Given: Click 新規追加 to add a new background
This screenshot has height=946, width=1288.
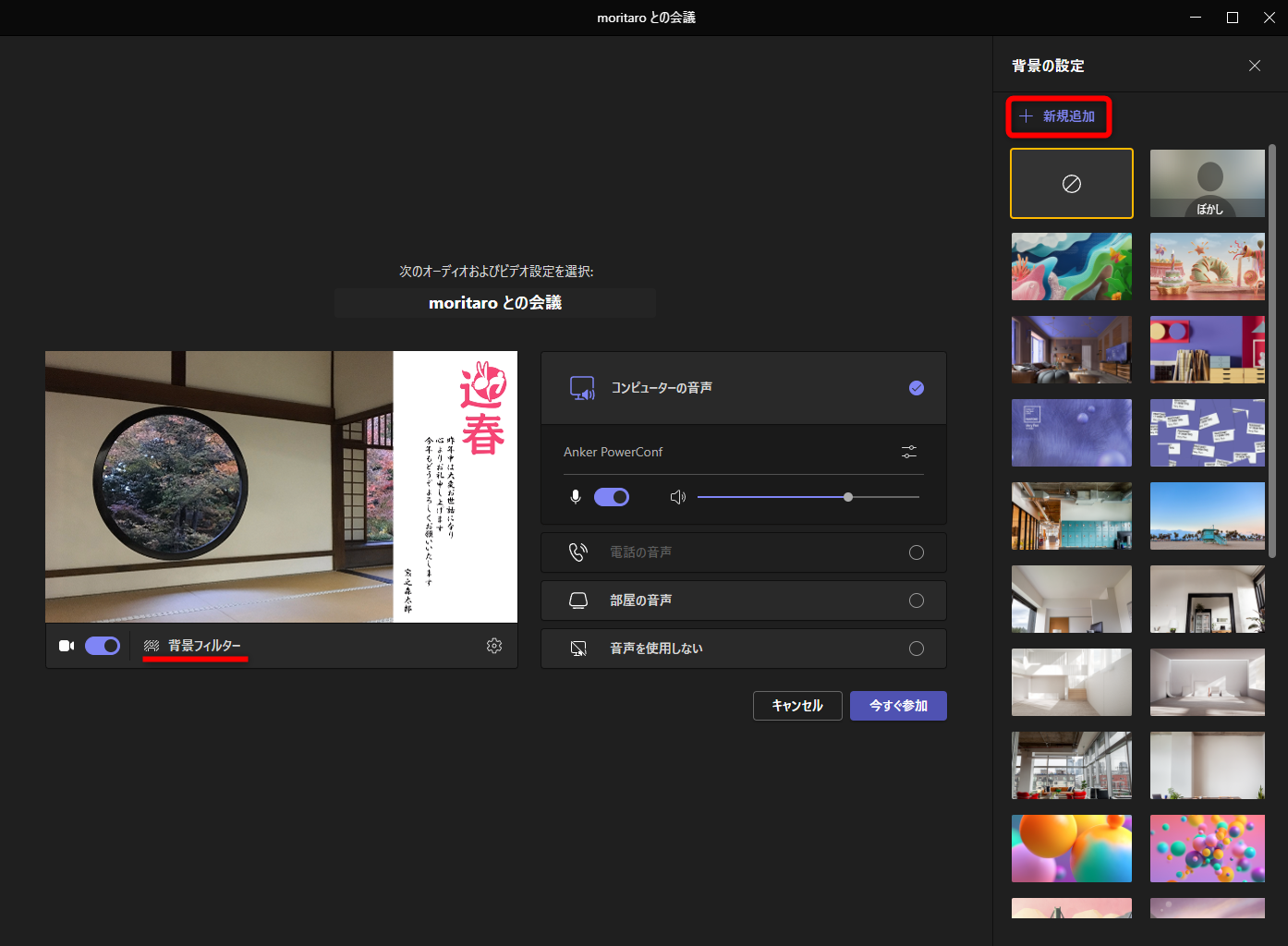Looking at the screenshot, I should click(1059, 116).
